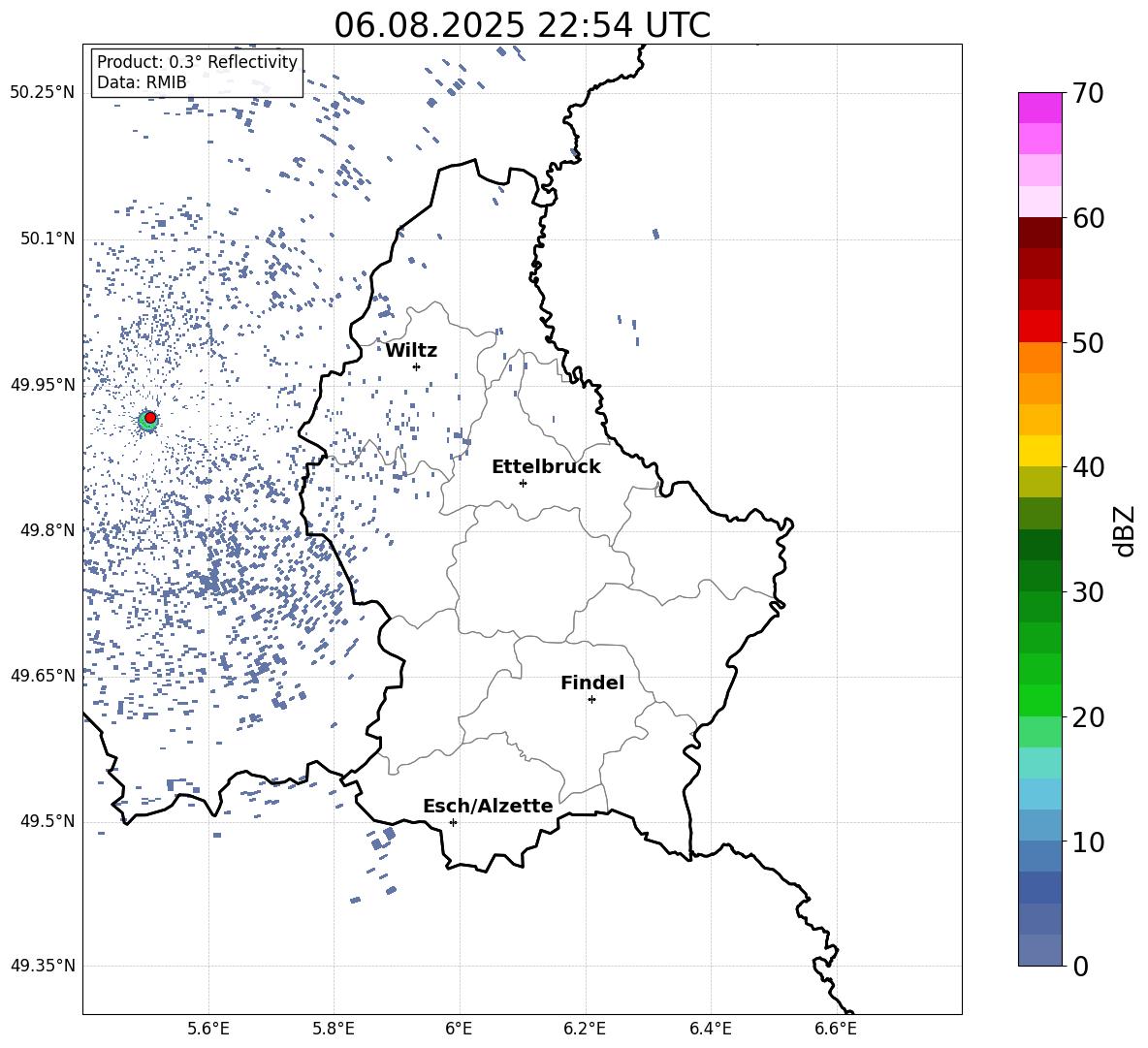Pick the dark maroon swatch below 60
The height and width of the screenshot is (1048, 1148).
(x=1040, y=233)
